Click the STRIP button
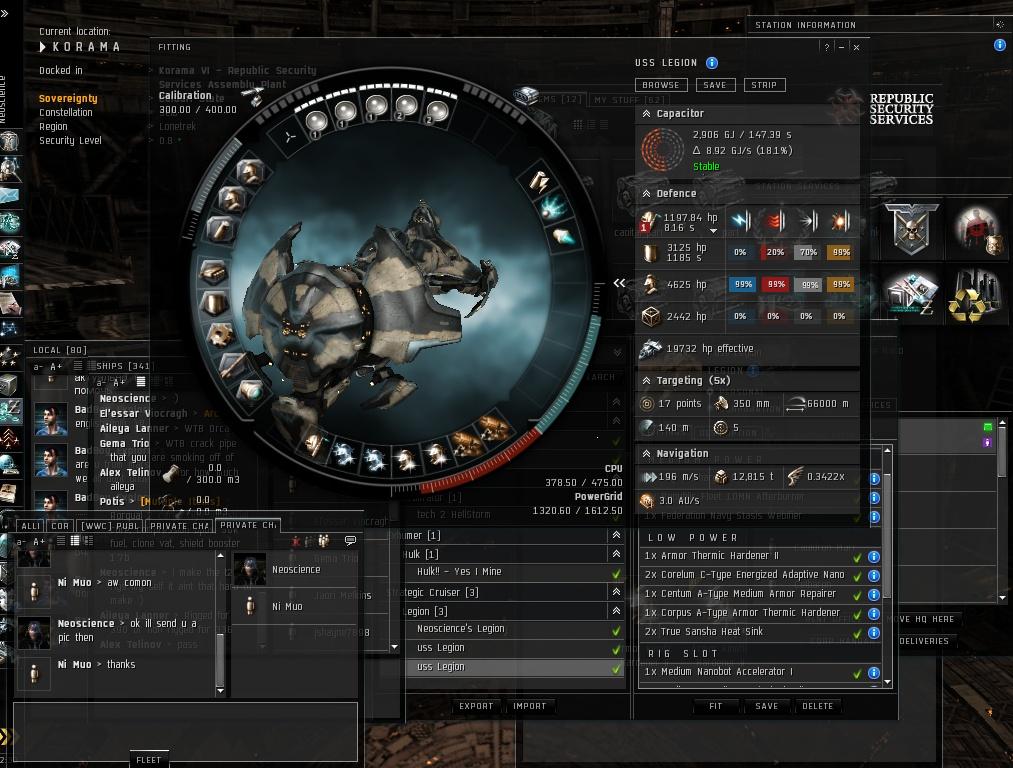The height and width of the screenshot is (768, 1013). pyautogui.click(x=764, y=85)
